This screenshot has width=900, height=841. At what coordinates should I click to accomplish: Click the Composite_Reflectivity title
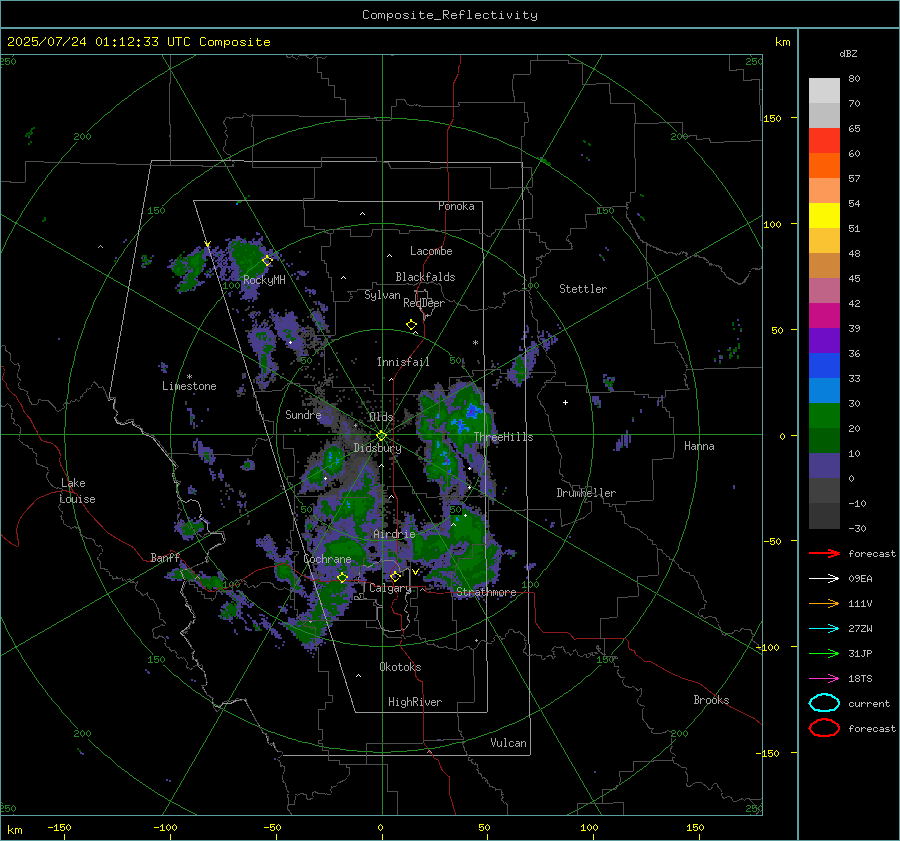tap(449, 15)
